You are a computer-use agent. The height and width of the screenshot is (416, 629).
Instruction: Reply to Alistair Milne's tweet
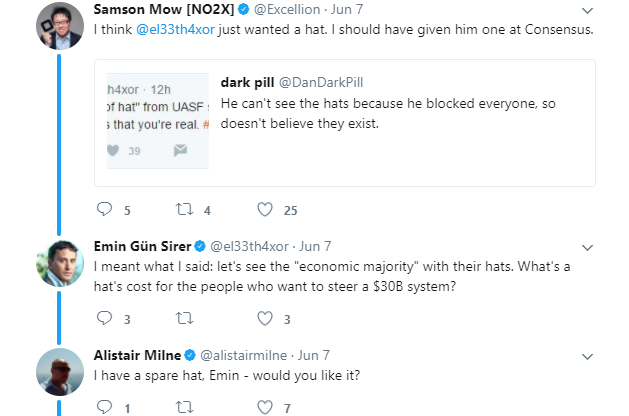tap(105, 407)
